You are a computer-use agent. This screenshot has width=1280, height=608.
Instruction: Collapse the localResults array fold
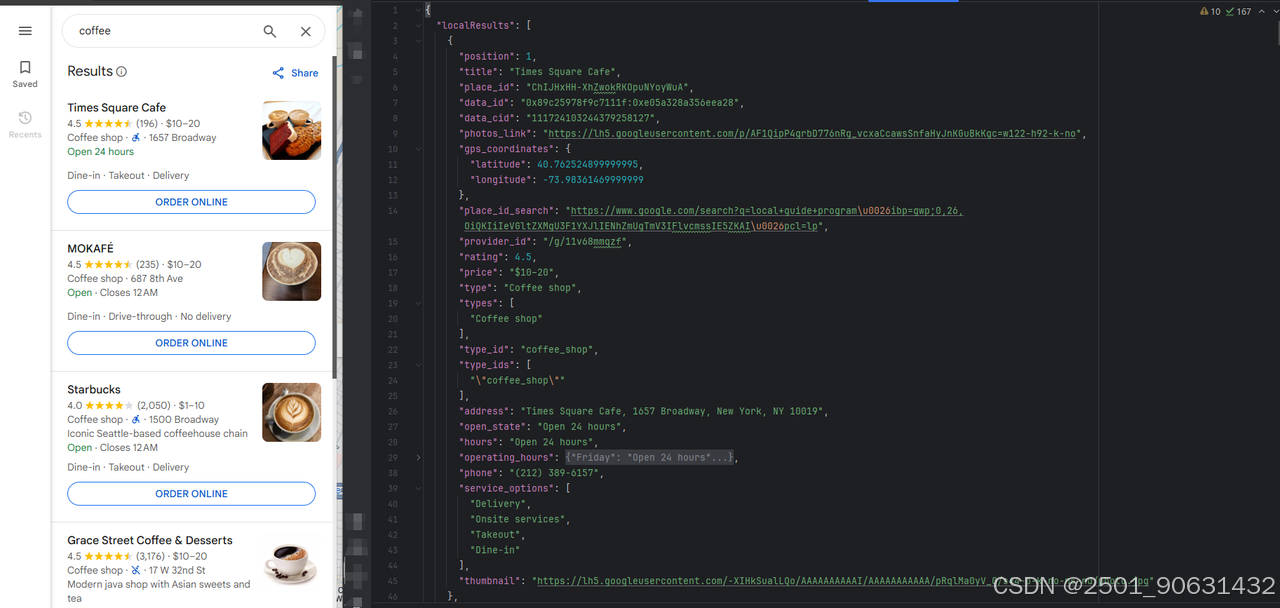tap(417, 25)
